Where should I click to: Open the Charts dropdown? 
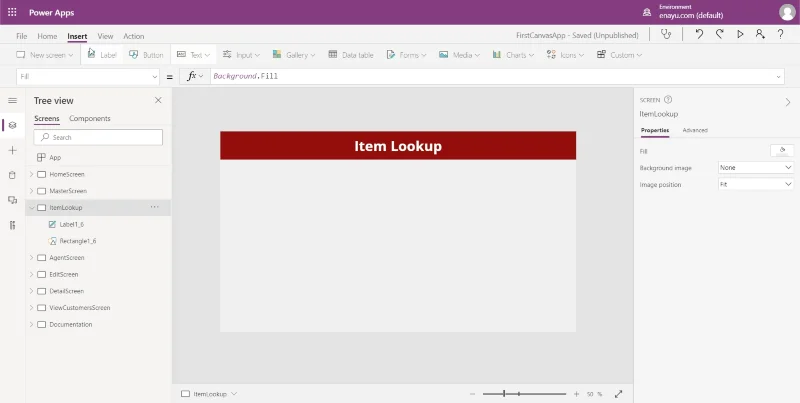tap(513, 55)
